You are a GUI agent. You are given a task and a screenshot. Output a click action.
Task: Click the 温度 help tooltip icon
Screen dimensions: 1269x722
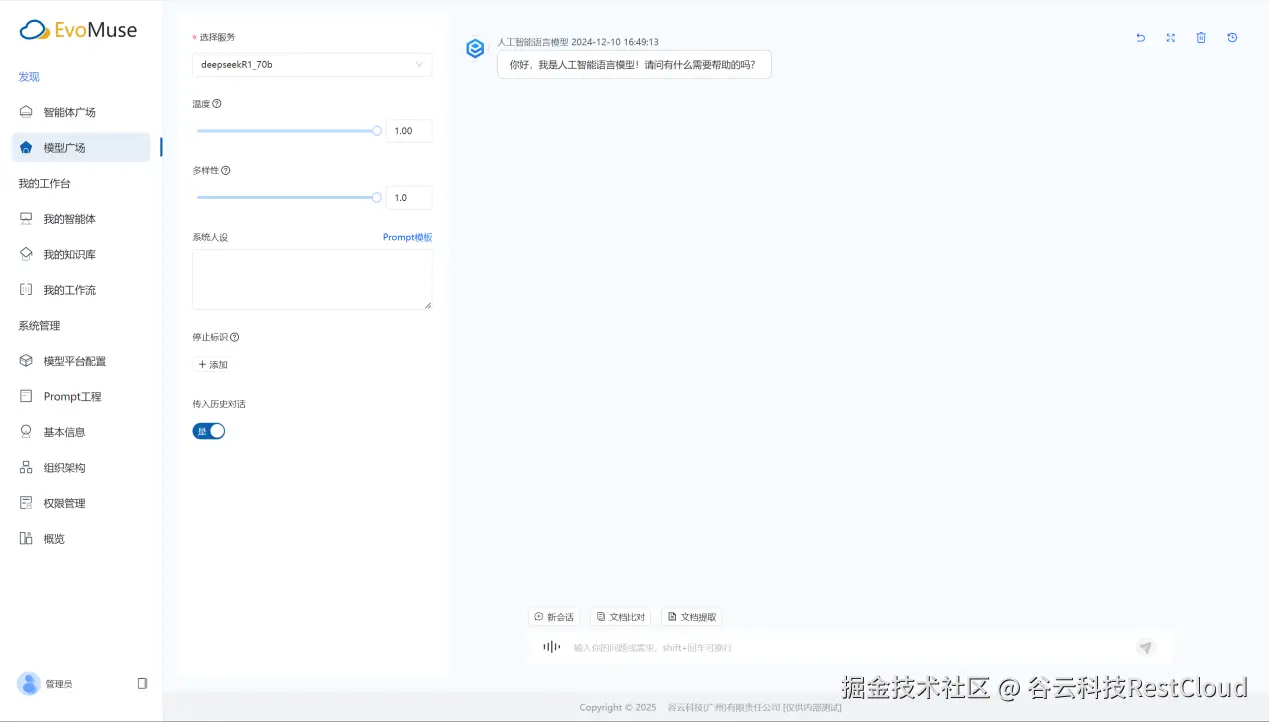point(218,103)
